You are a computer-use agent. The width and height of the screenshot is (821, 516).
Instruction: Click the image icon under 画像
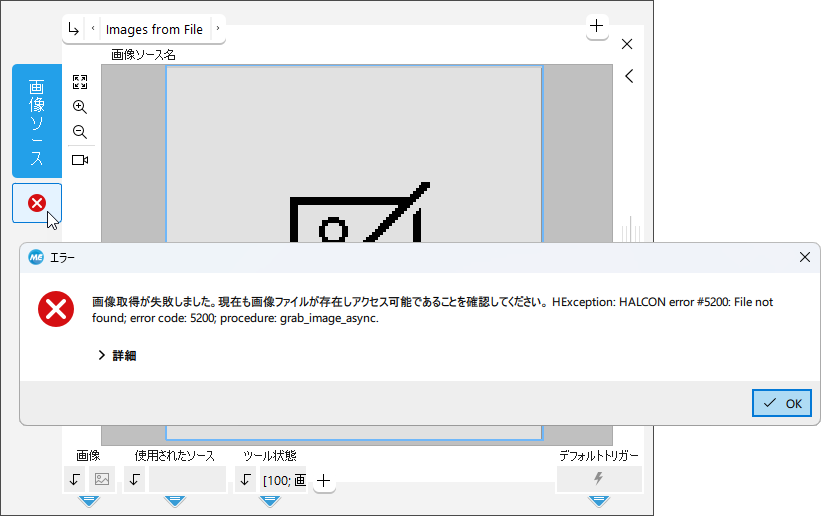(102, 479)
